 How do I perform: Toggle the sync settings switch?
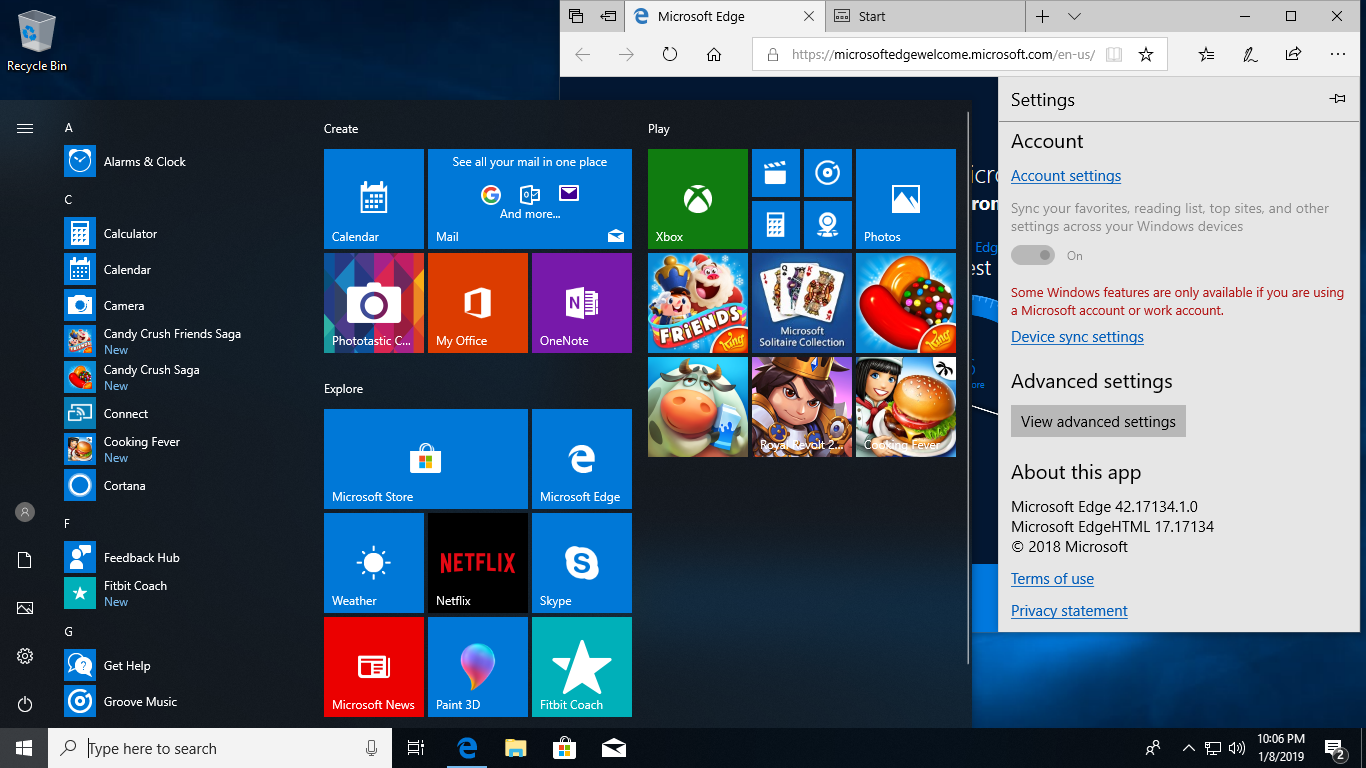[x=1033, y=255]
